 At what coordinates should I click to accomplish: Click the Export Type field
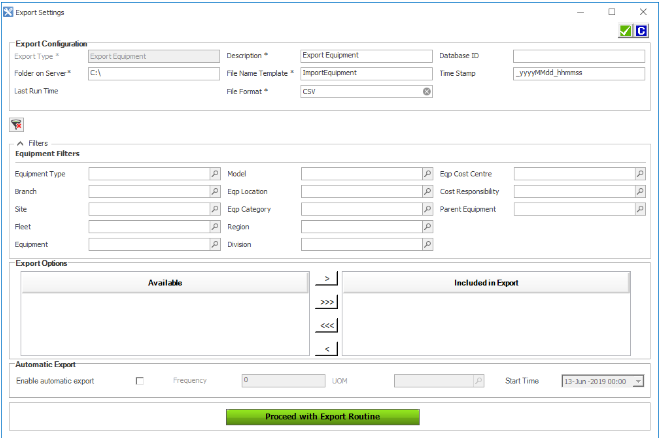(154, 56)
